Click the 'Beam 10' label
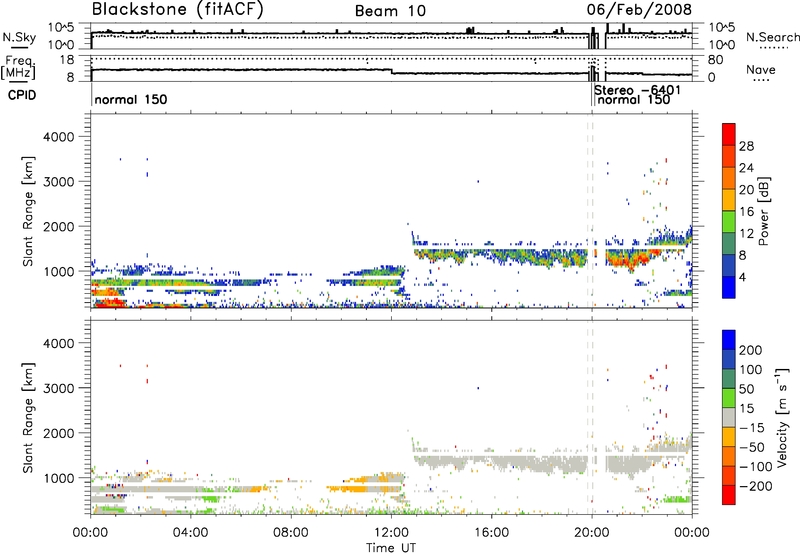This screenshot has height=554, width=800. tap(390, 11)
